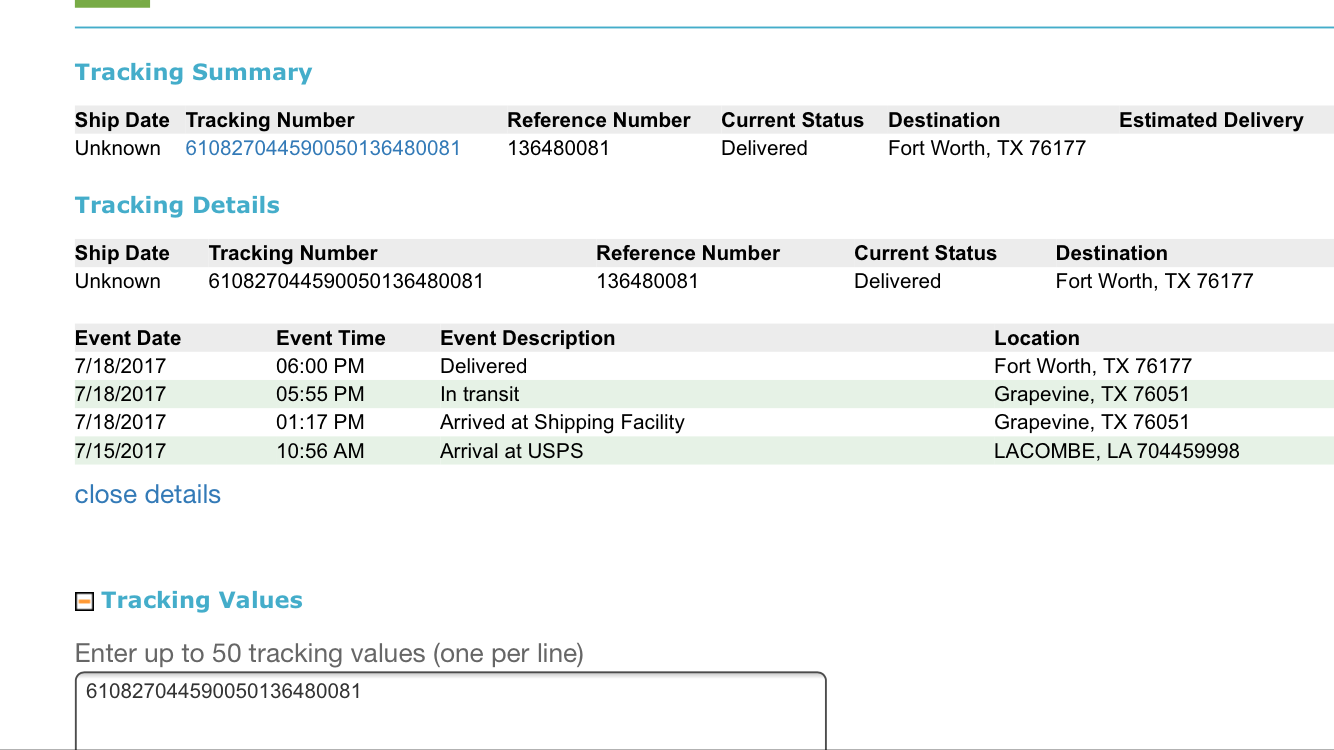This screenshot has width=1334, height=750.
Task: Click the Location column header
Action: (x=1036, y=338)
